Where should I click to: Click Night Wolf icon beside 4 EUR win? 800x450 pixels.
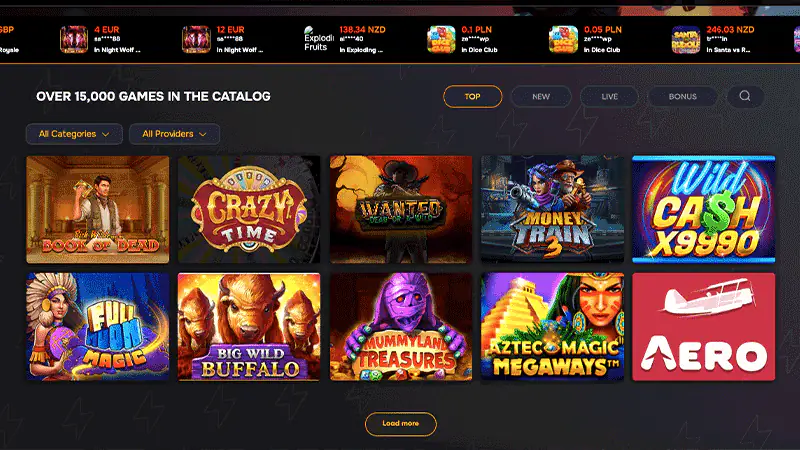coord(74,39)
